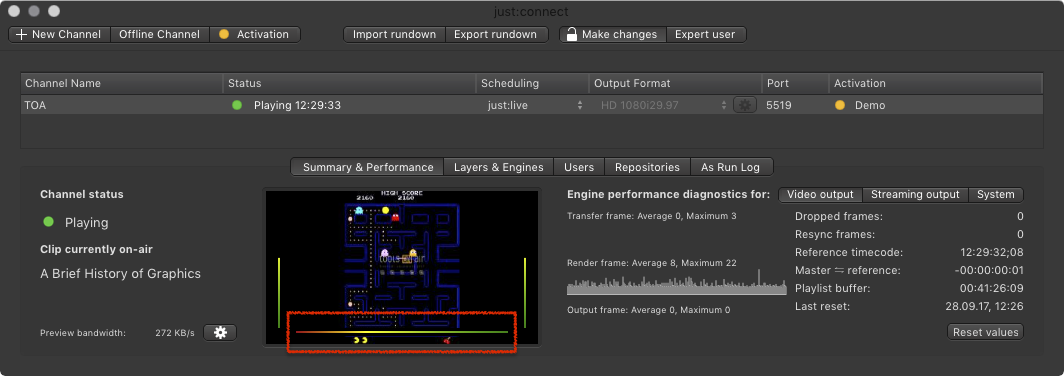Click the padlock icon beside Make changes
This screenshot has width=1064, height=376.
pos(572,34)
